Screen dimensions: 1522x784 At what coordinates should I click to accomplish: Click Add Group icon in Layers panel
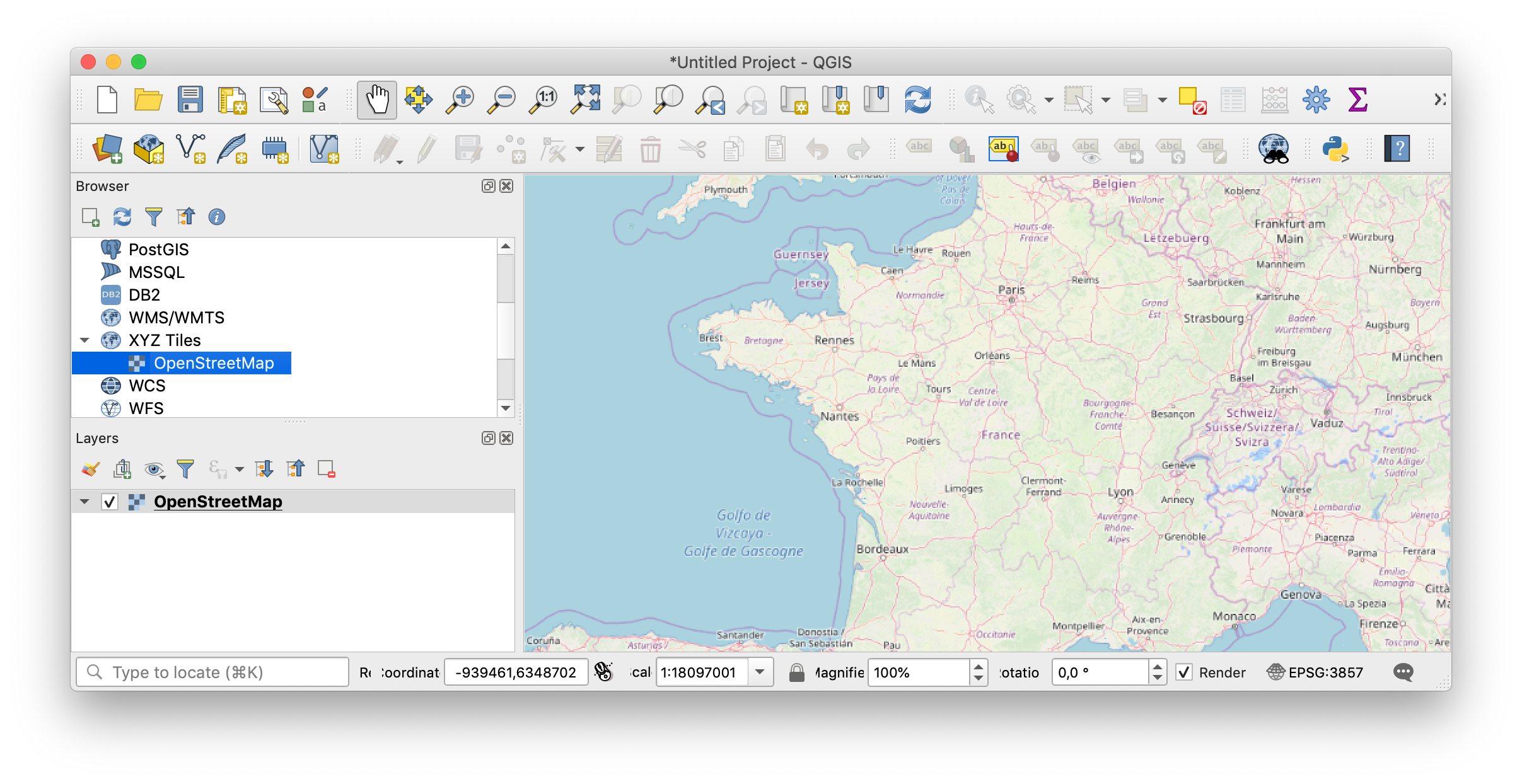[122, 469]
